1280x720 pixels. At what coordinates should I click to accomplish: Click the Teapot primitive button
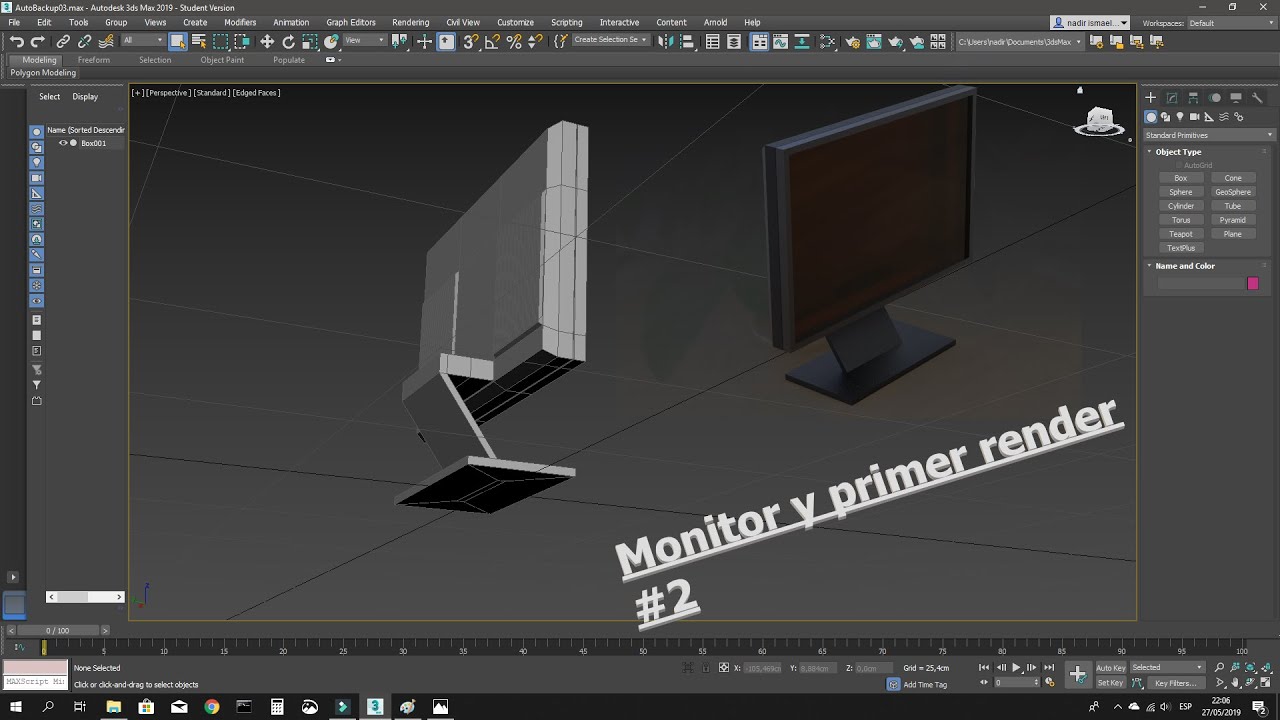pos(1181,234)
